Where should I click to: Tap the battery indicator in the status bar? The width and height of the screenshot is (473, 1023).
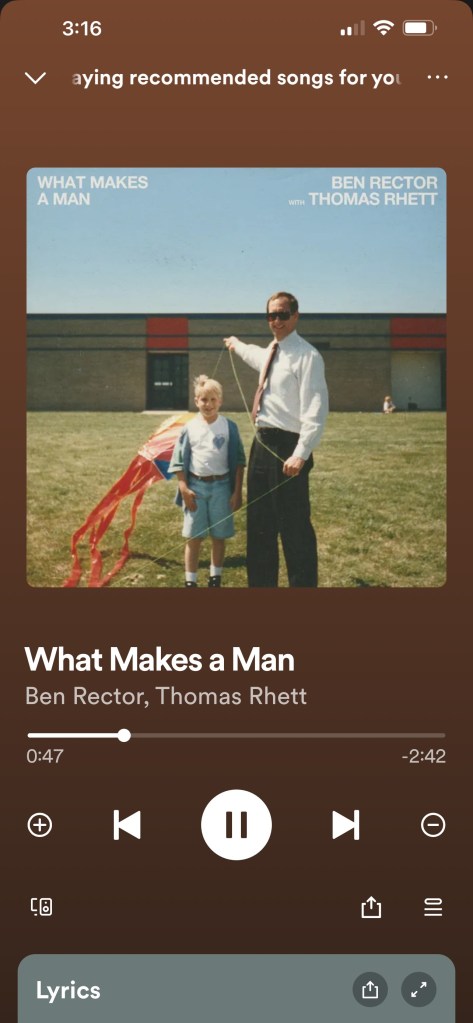(420, 28)
